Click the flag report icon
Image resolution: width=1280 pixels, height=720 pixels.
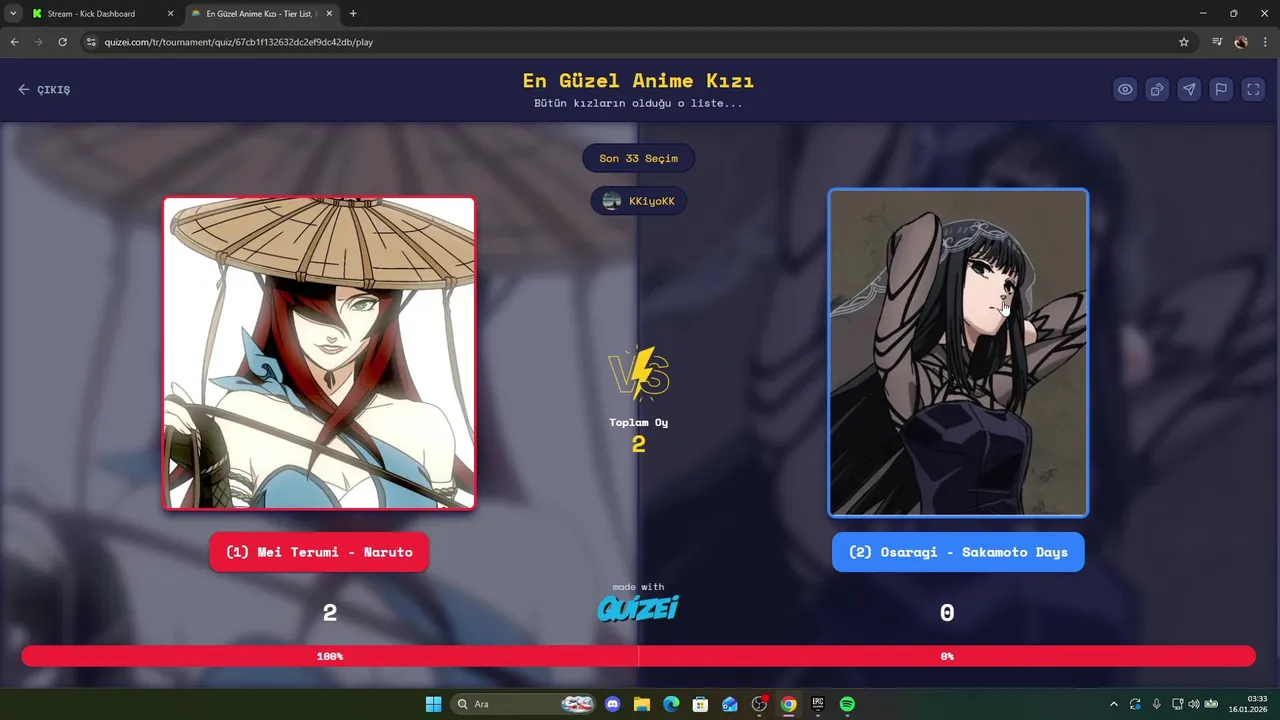click(1221, 89)
